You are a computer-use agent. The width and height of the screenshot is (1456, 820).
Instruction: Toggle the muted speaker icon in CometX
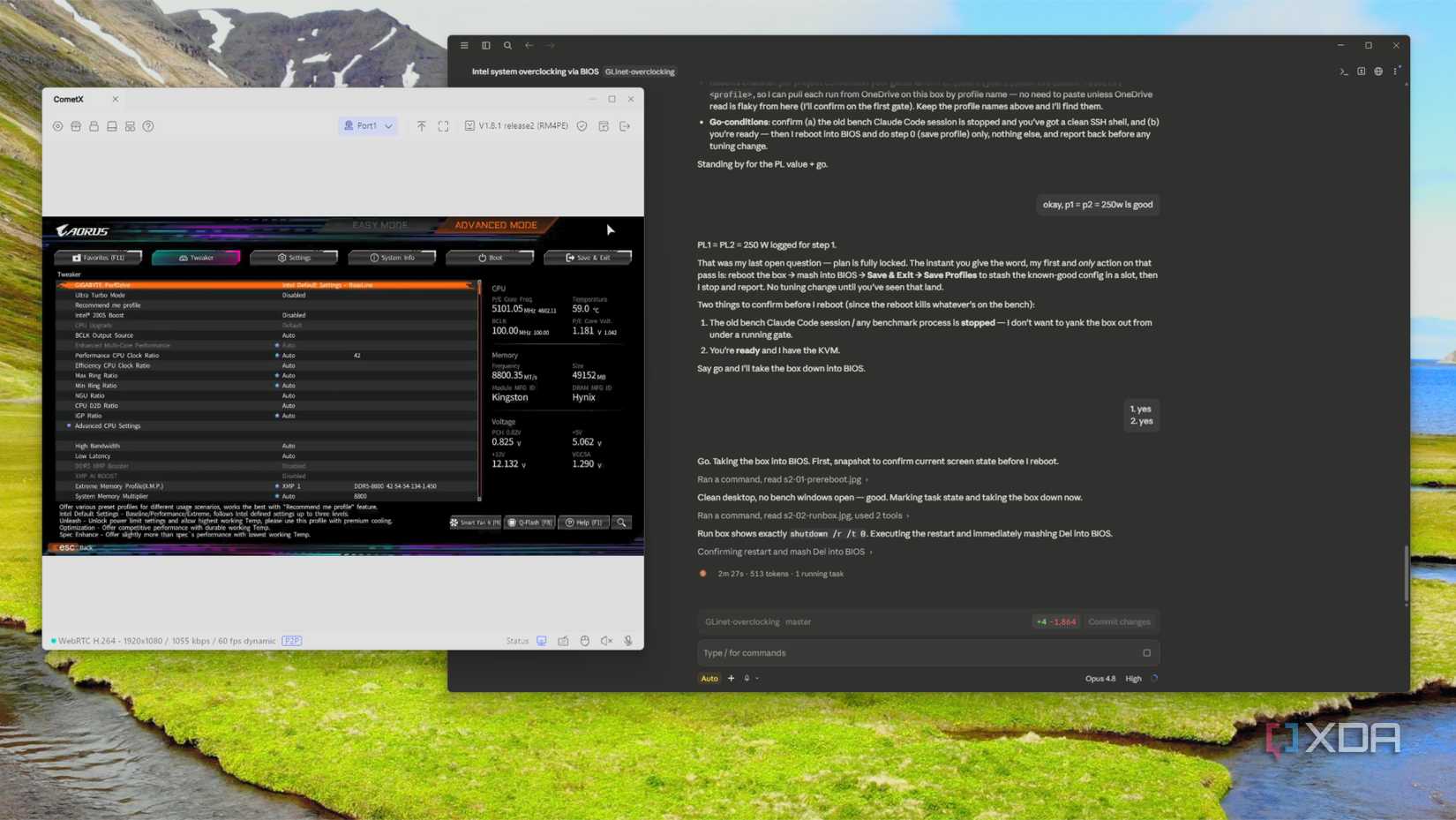(x=606, y=641)
